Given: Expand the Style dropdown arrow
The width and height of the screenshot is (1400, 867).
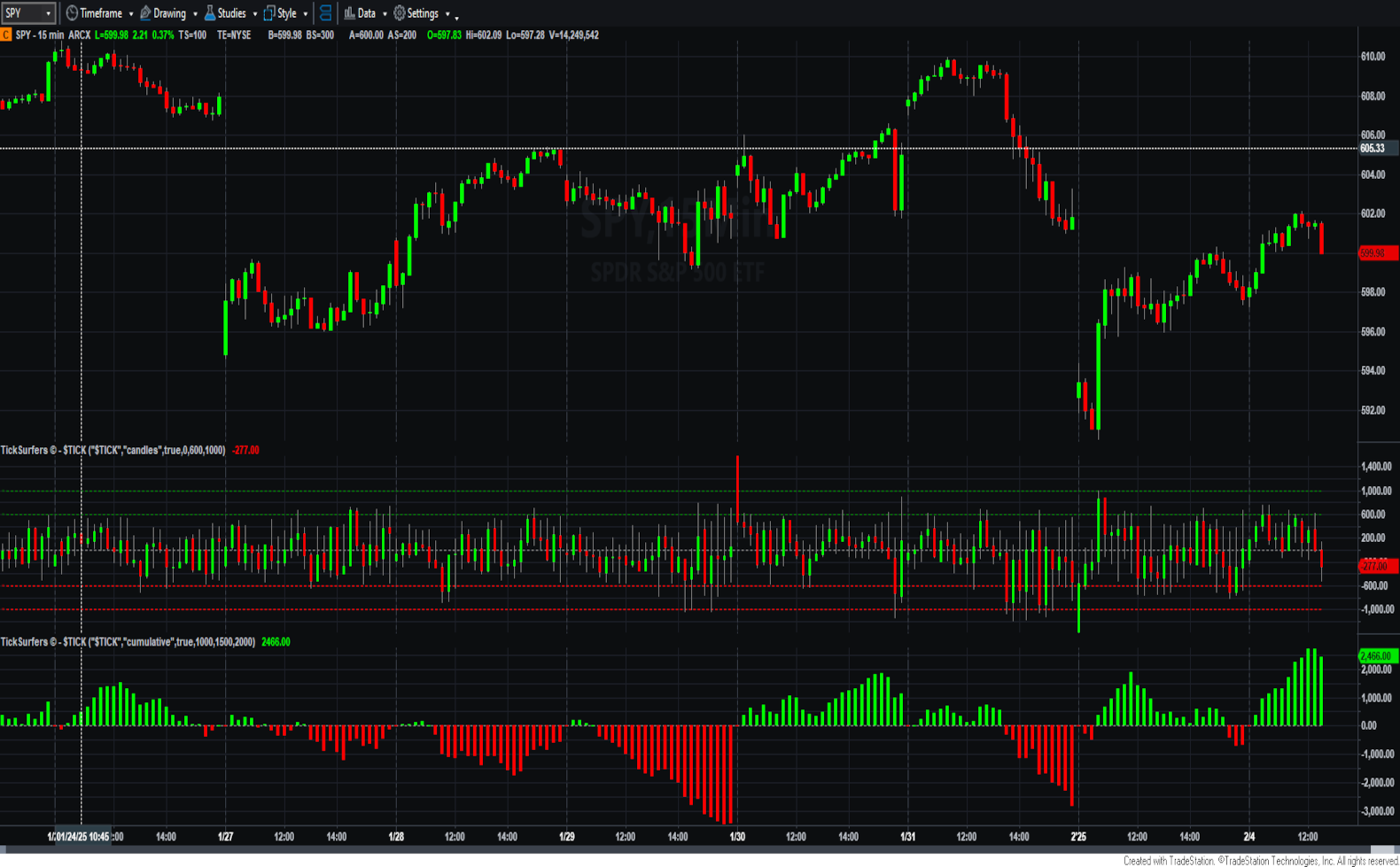Looking at the screenshot, I should [x=306, y=14].
